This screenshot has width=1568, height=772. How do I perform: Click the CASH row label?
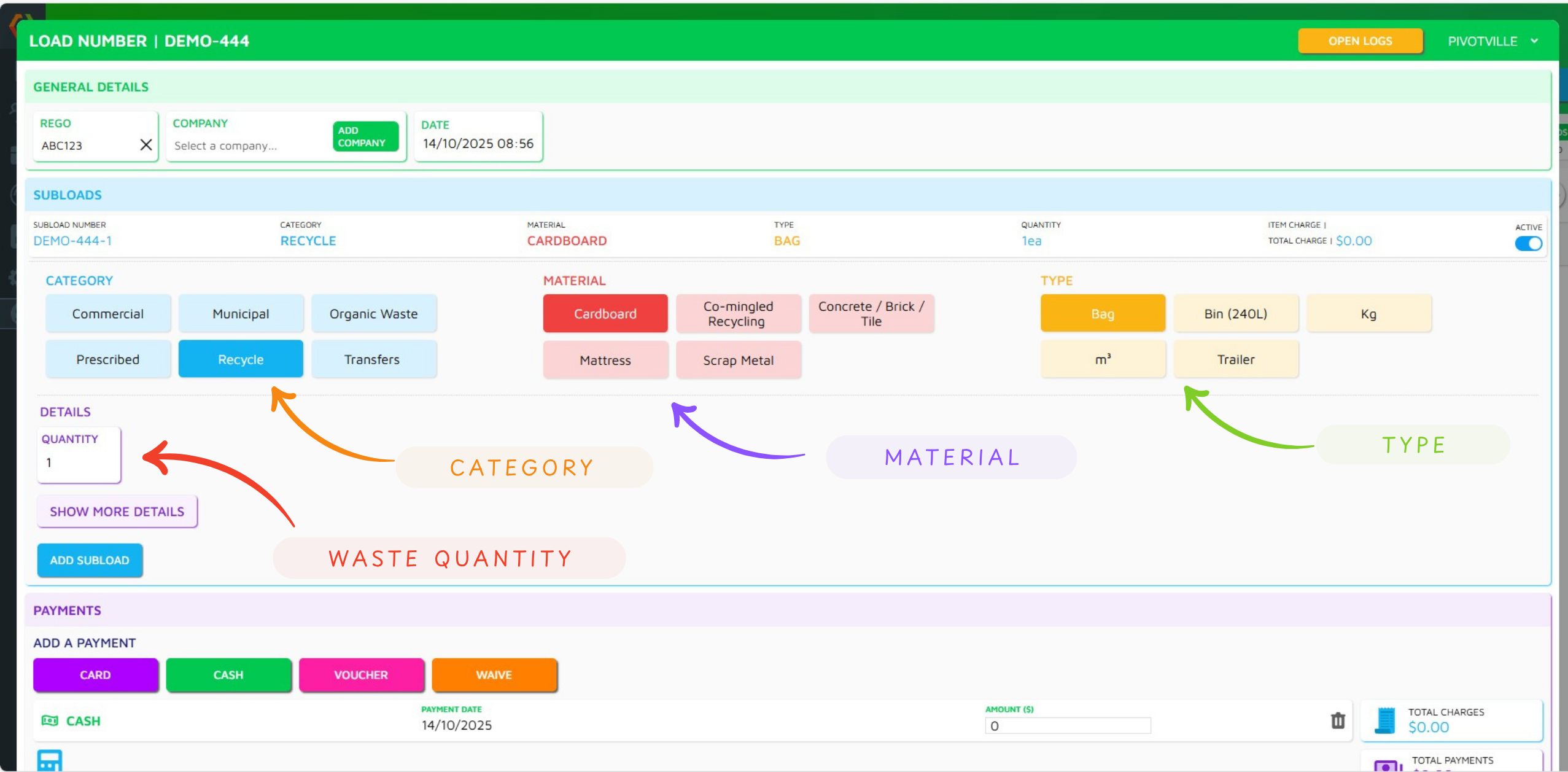(83, 721)
